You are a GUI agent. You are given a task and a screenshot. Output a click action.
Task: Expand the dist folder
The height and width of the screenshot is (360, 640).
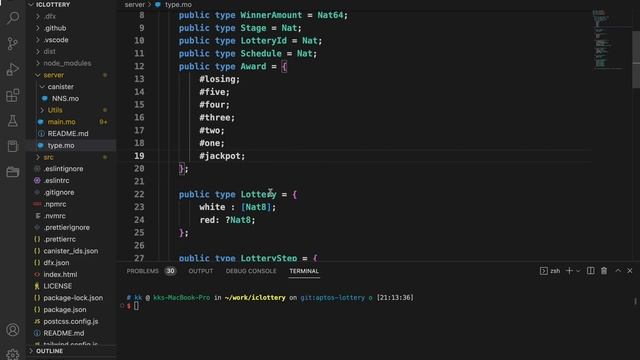point(38,51)
